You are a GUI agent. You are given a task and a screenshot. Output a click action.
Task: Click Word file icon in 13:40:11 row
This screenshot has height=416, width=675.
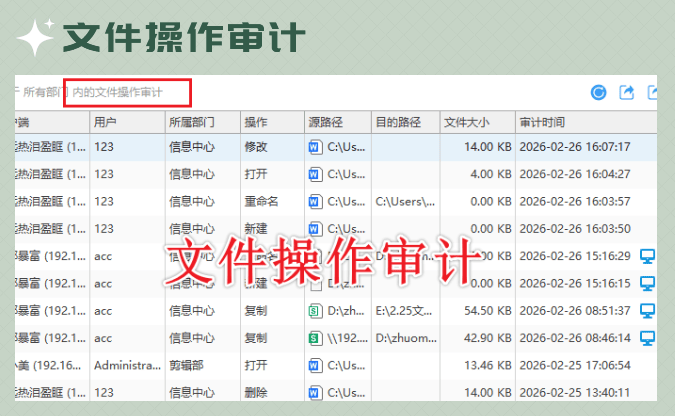click(x=315, y=393)
